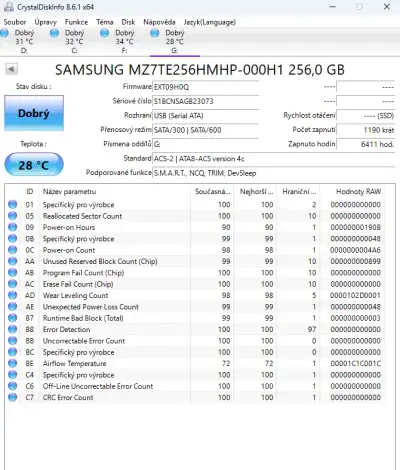The height and width of the screenshot is (470, 400).
Task: Open the Disk menu
Action: [128, 22]
